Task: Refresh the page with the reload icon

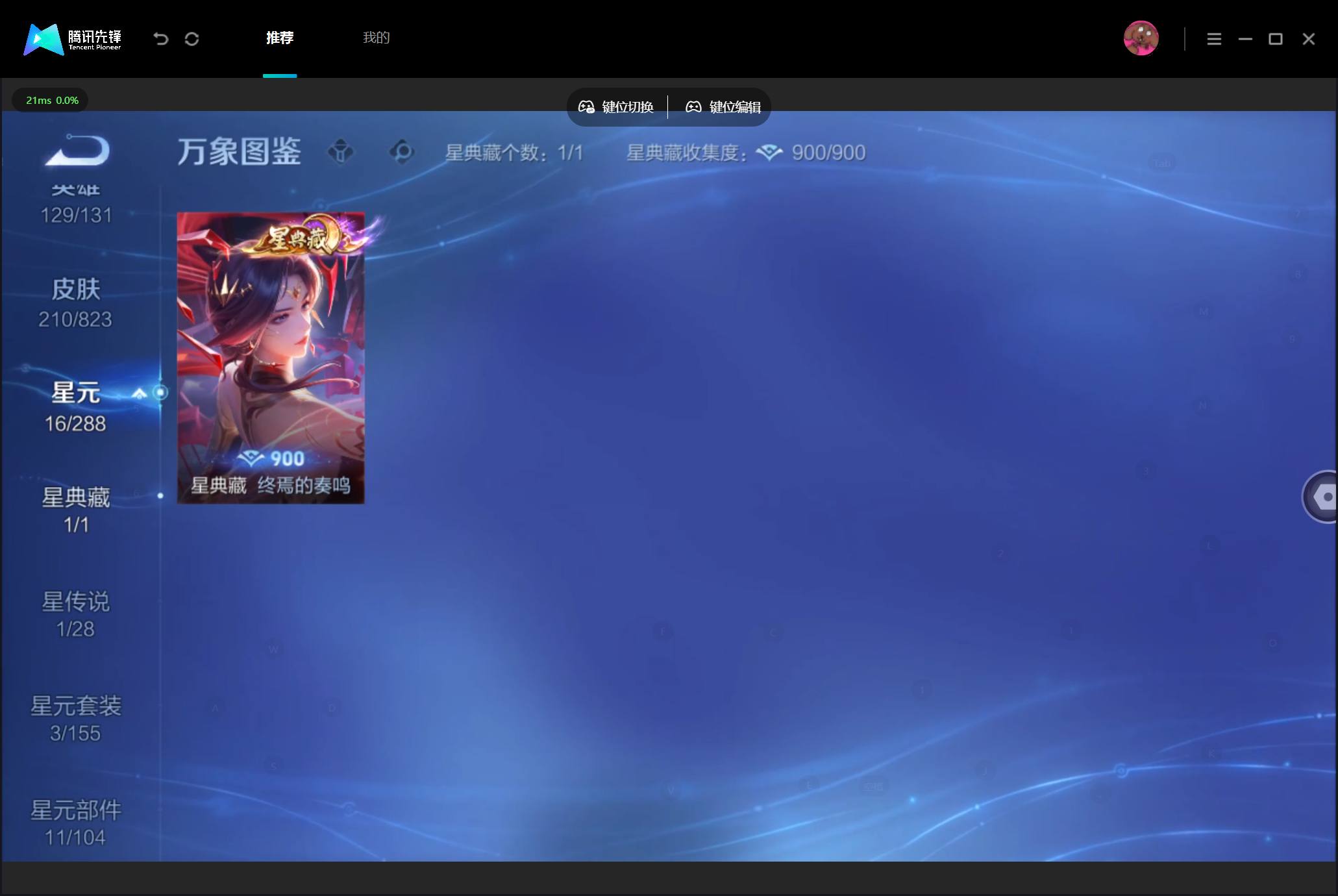Action: click(192, 39)
